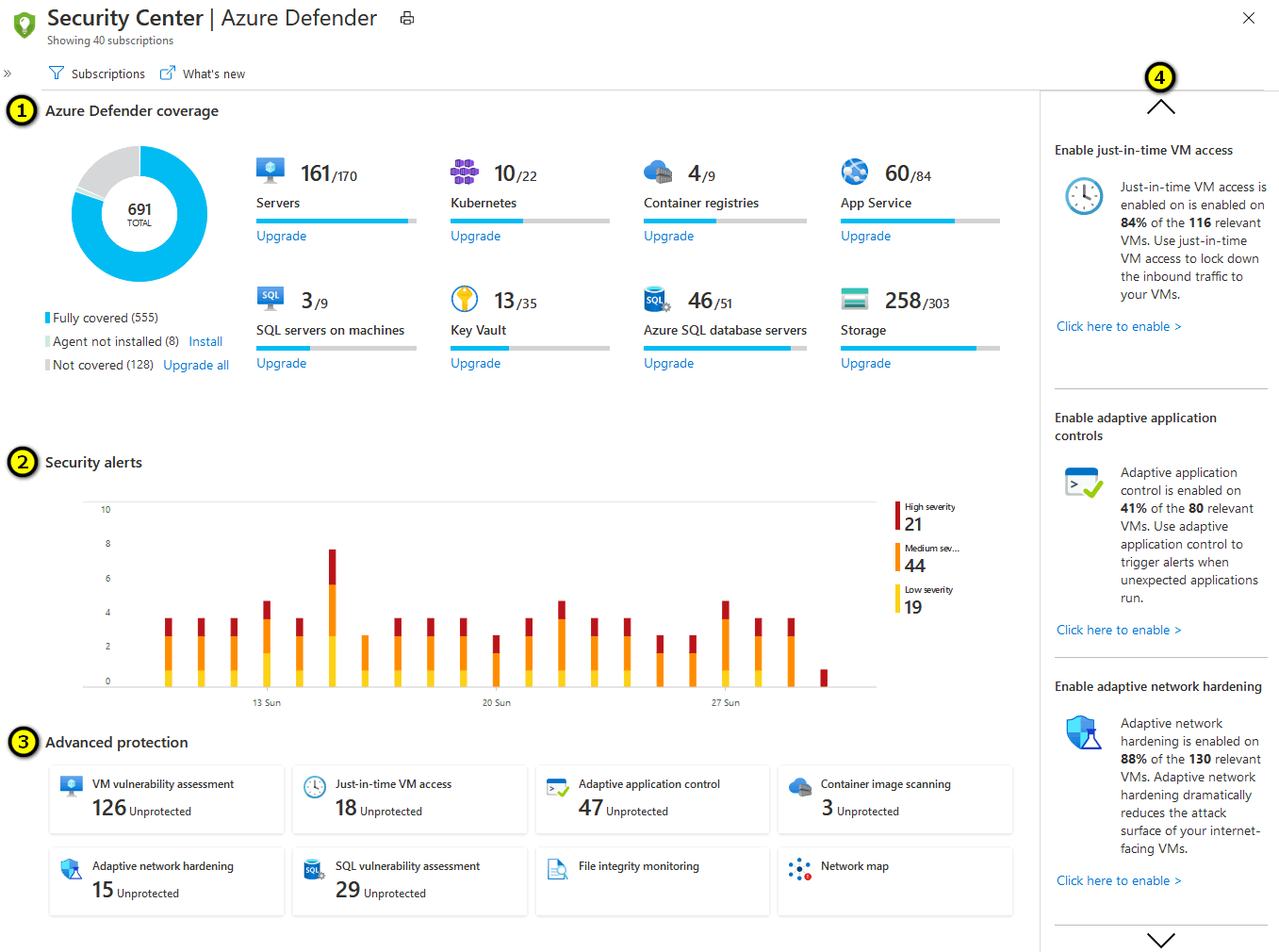Screen dimensions: 1279x952
Task: Open SQL vulnerability assessment tile
Action: [410, 881]
